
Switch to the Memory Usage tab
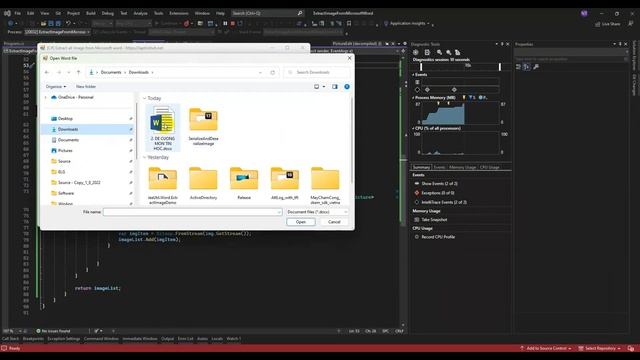[462, 167]
